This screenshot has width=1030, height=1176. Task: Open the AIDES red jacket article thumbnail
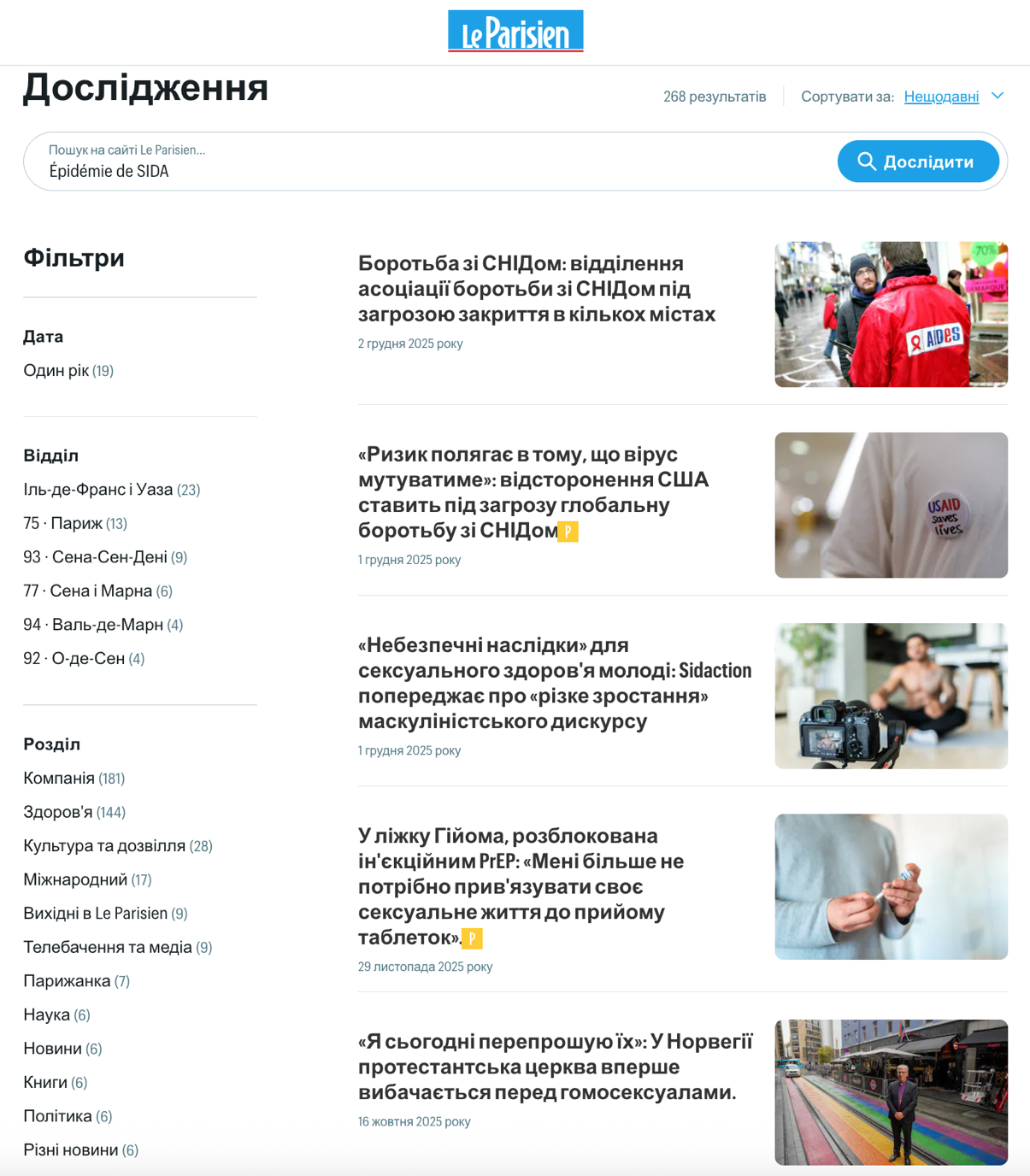click(891, 315)
